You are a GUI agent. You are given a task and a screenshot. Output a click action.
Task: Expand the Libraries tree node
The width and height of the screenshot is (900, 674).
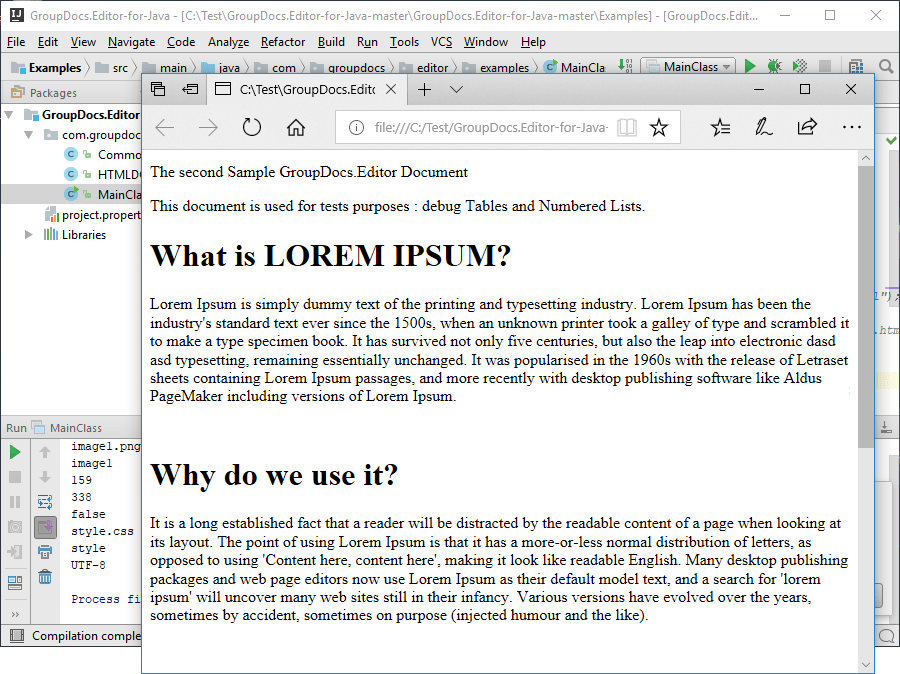(x=28, y=234)
